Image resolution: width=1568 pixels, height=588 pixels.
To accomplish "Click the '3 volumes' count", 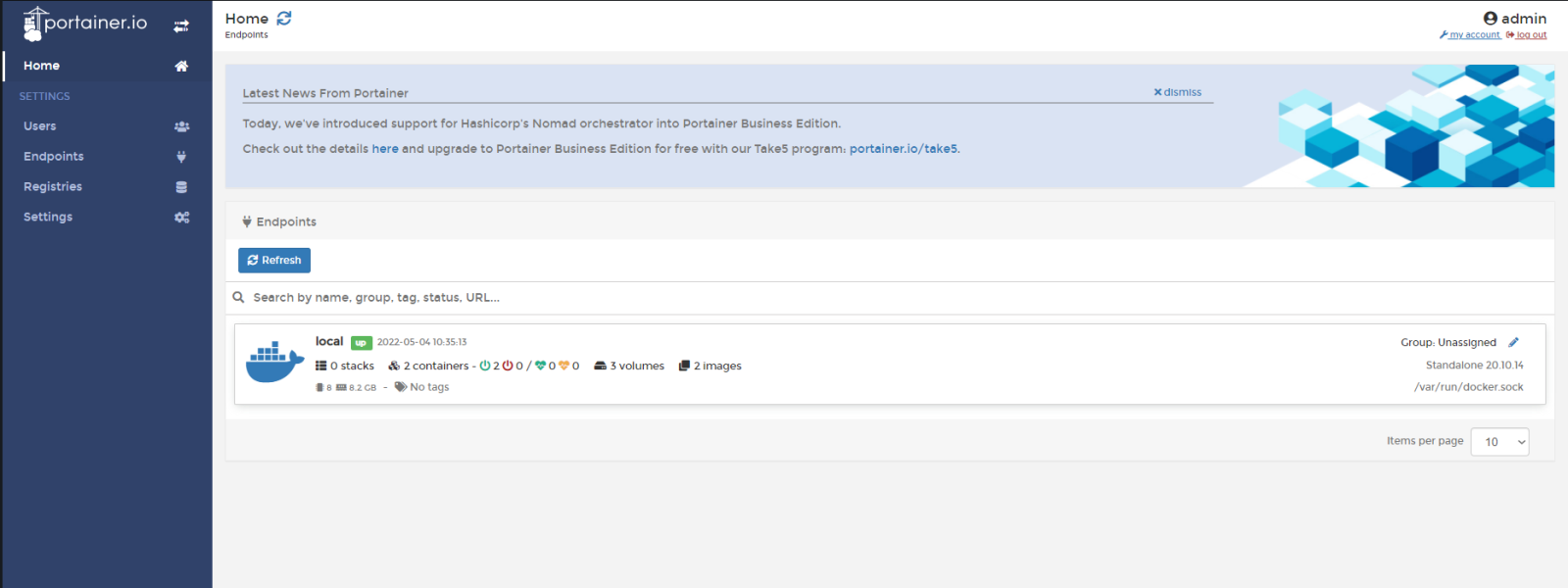I will click(x=637, y=367).
